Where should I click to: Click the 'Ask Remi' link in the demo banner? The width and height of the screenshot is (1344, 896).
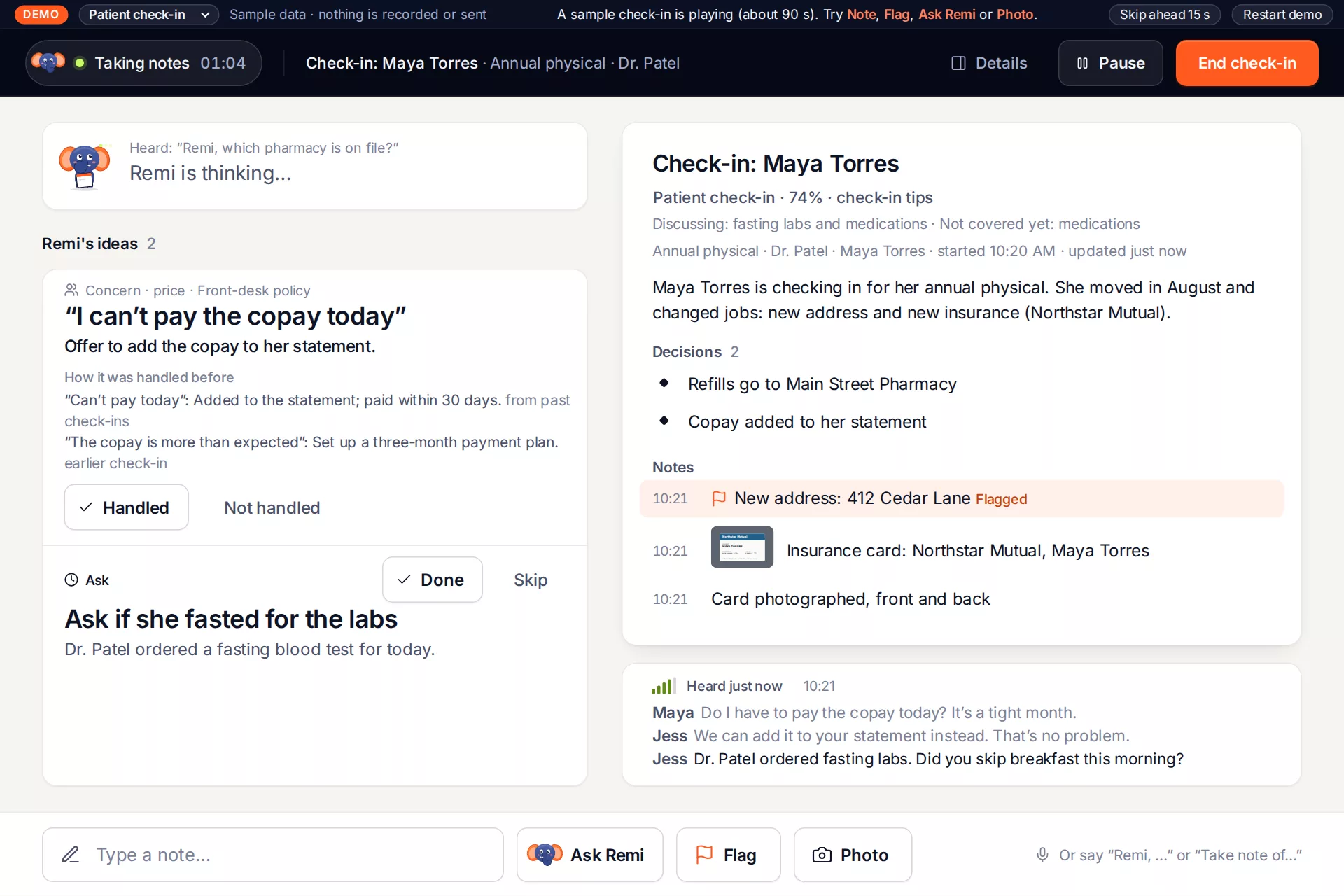click(946, 15)
